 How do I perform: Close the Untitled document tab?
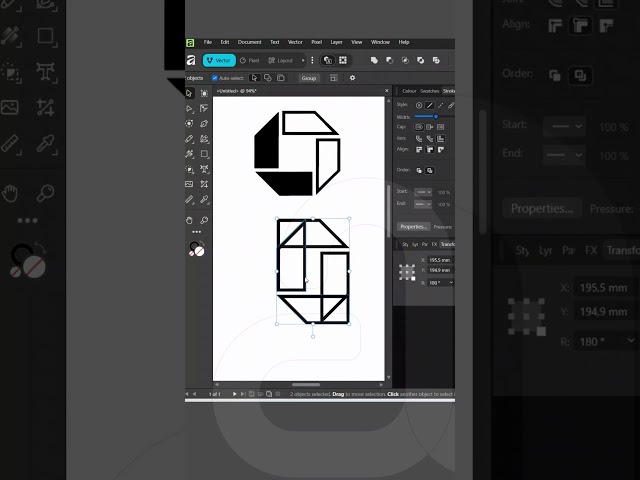[387, 91]
